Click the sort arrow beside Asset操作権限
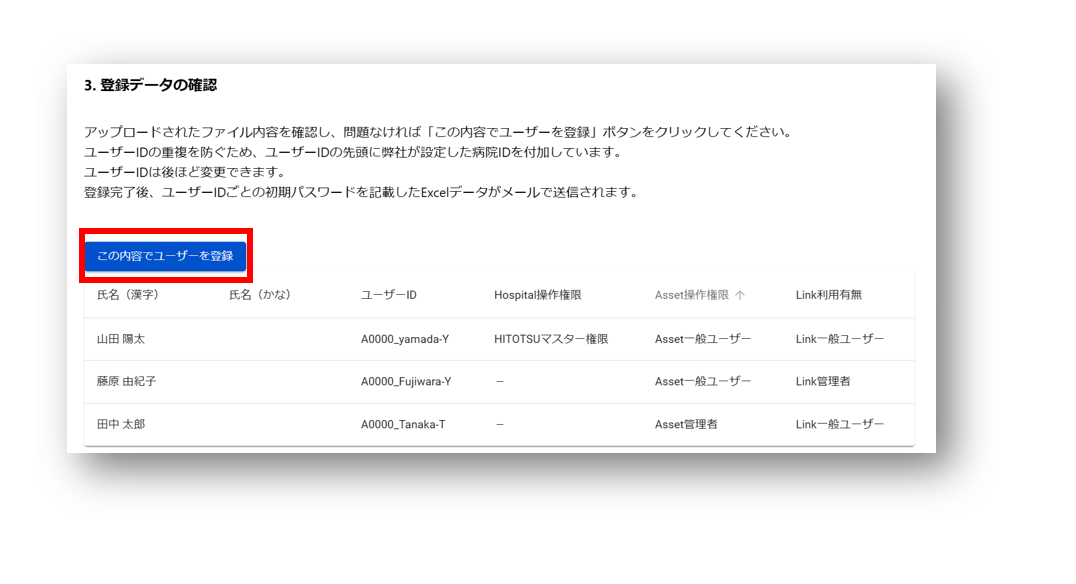Image resolution: width=1076 pixels, height=584 pixels. 740,295
